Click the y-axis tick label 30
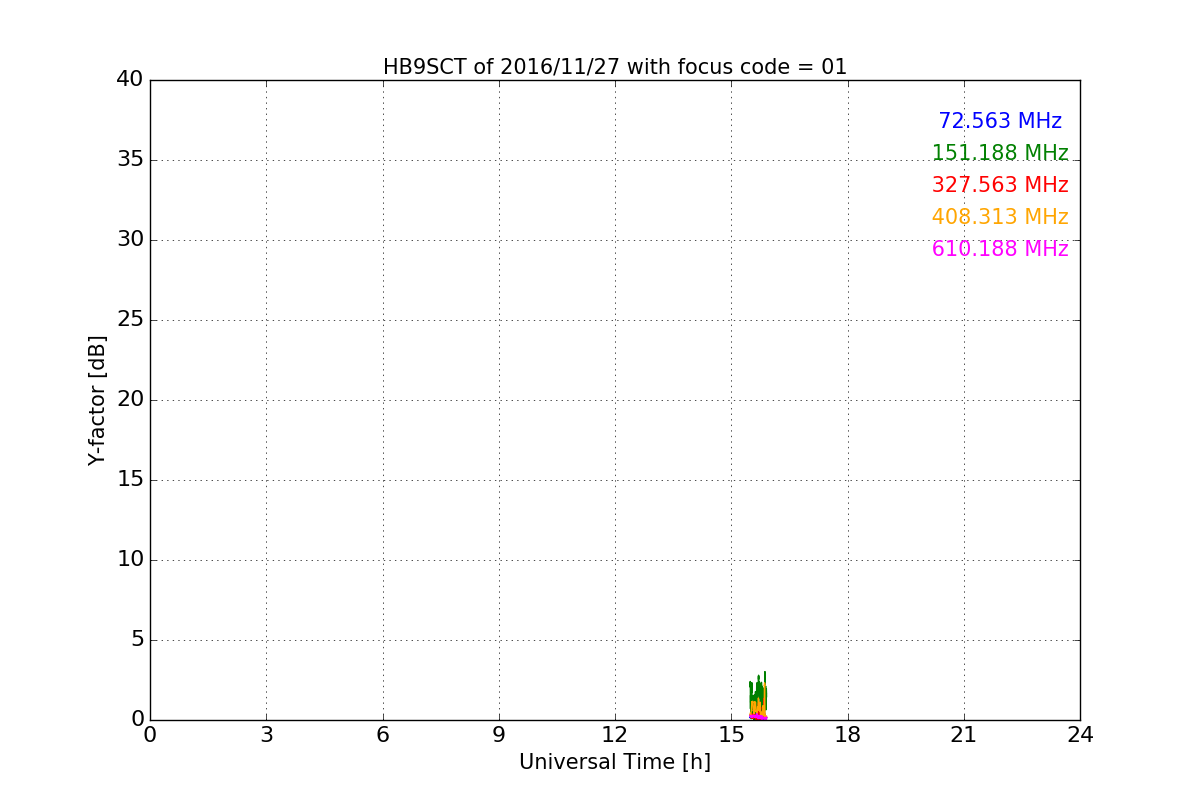1200x800 pixels. pyautogui.click(x=130, y=239)
